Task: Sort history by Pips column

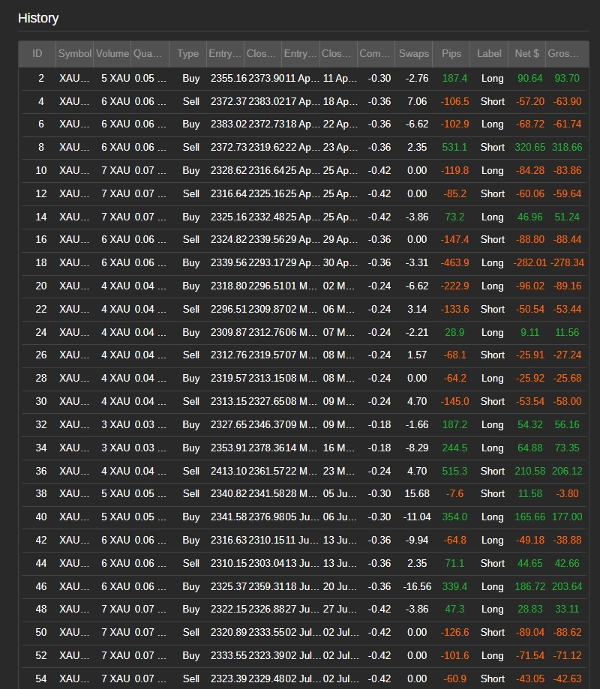Action: point(452,54)
